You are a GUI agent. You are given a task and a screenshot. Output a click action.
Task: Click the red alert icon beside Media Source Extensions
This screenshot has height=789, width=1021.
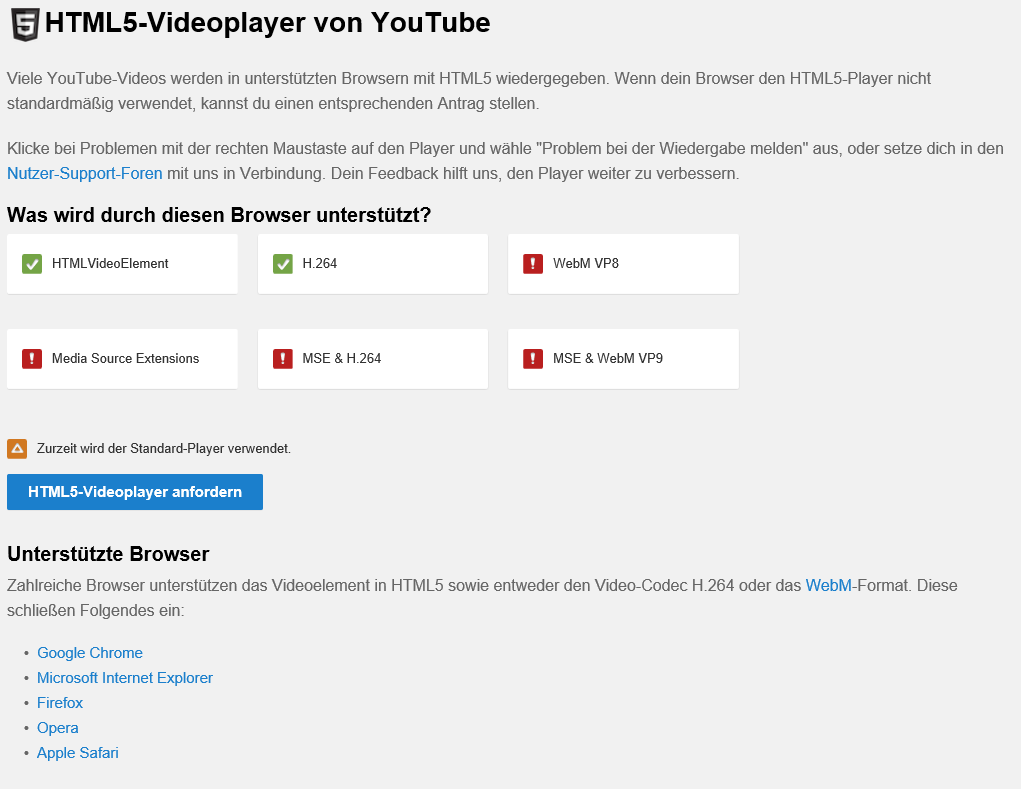(32, 359)
